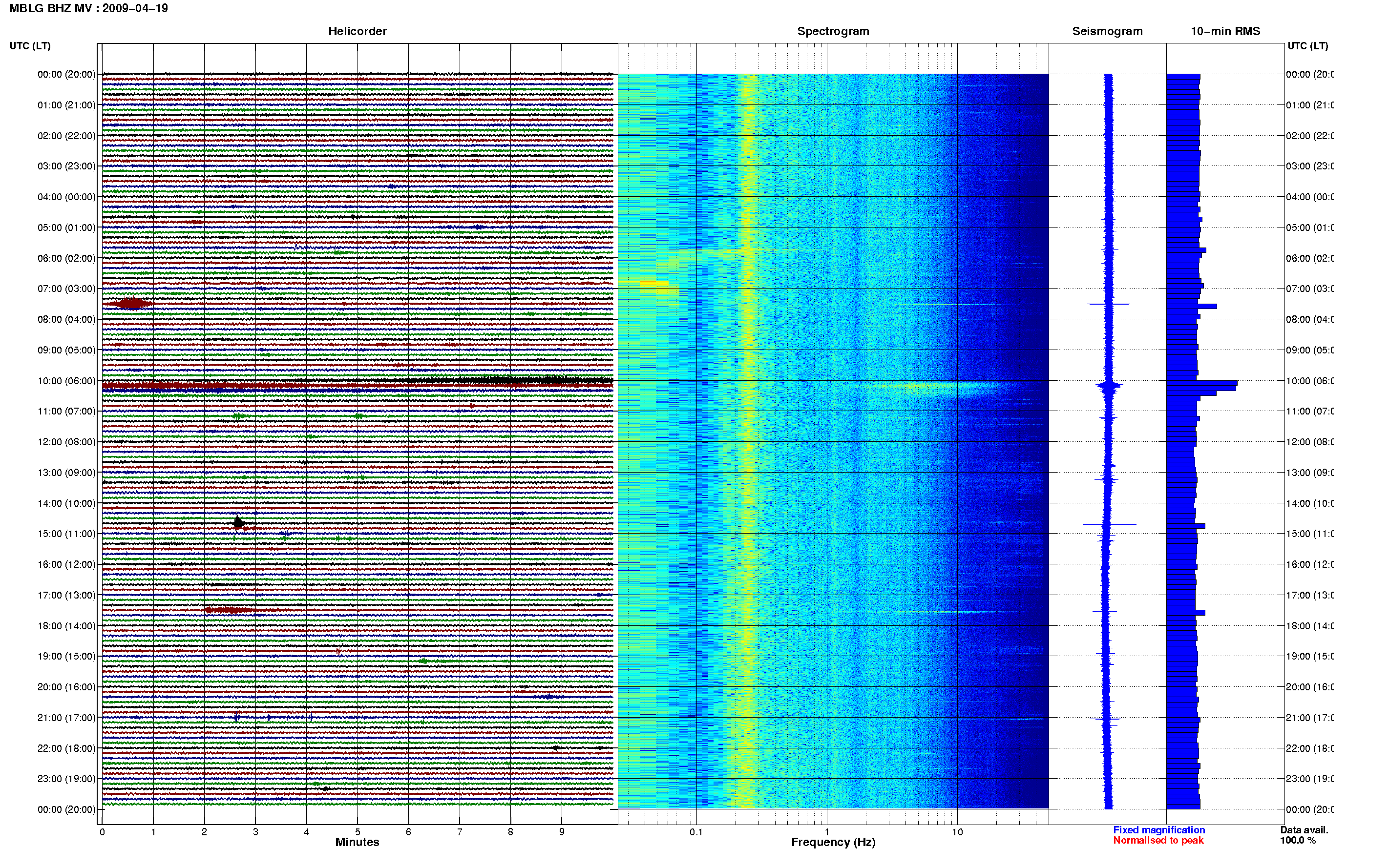Select the left '15:00 (11:00)' time label
Image resolution: width=1389 pixels, height=868 pixels.
(66, 533)
